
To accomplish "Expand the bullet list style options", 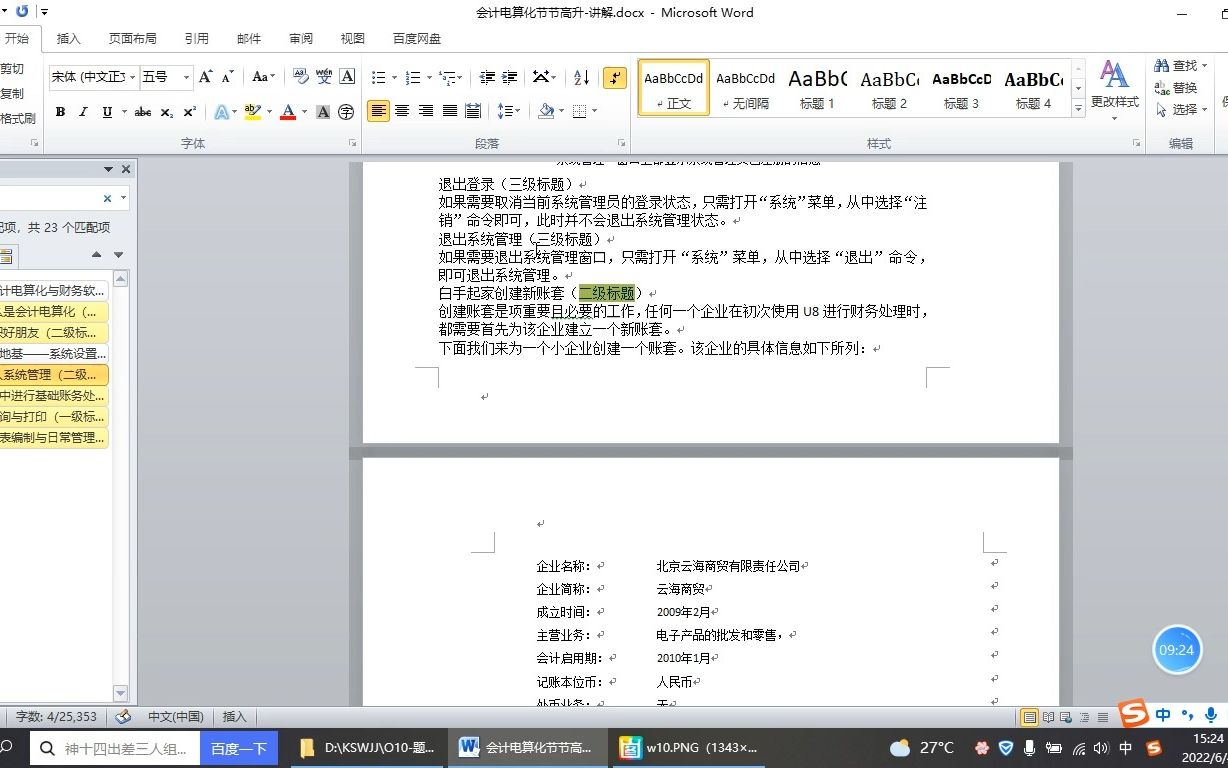I will [x=394, y=76].
